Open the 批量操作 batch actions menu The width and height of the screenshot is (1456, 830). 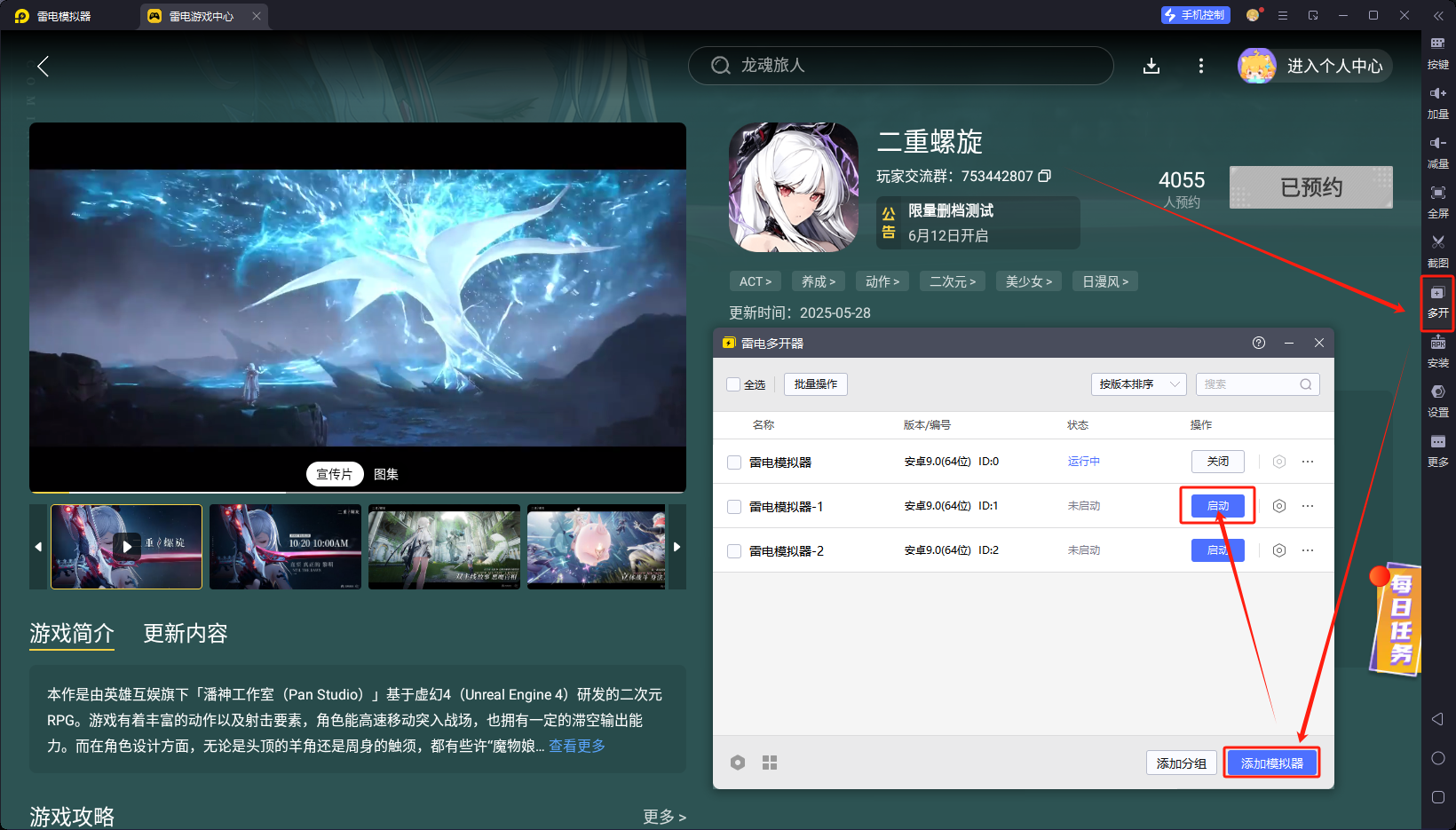(816, 384)
